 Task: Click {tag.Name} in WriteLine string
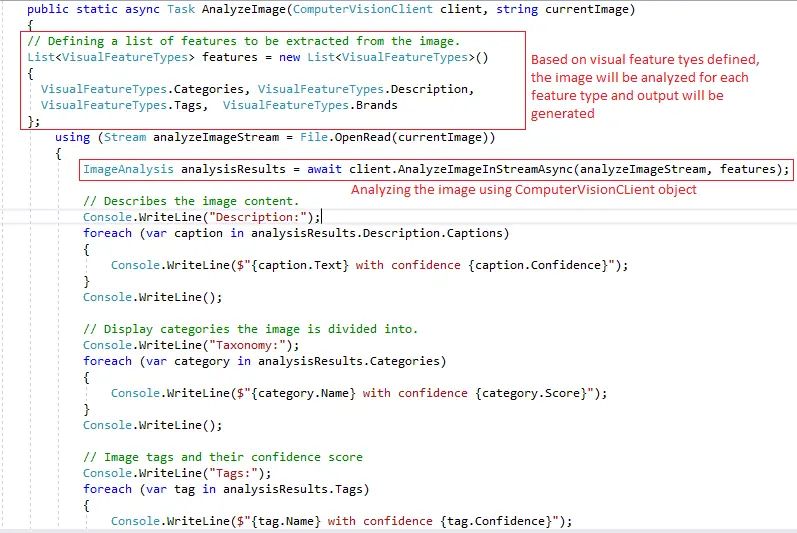coord(286,521)
